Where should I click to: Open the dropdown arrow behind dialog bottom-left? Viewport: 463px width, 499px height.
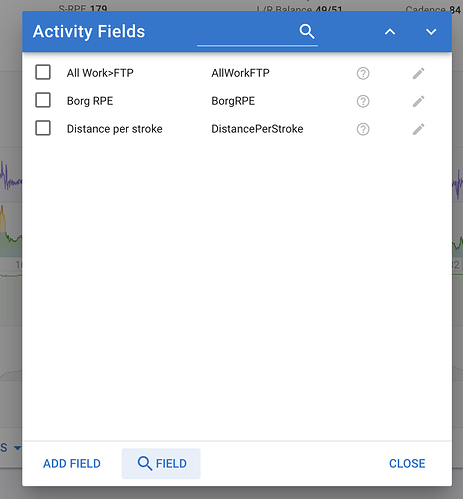[17, 448]
